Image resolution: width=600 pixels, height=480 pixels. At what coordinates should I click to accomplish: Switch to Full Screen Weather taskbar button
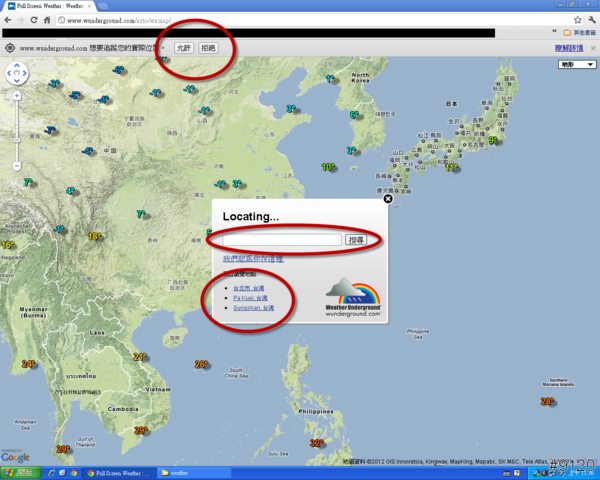coord(119,473)
